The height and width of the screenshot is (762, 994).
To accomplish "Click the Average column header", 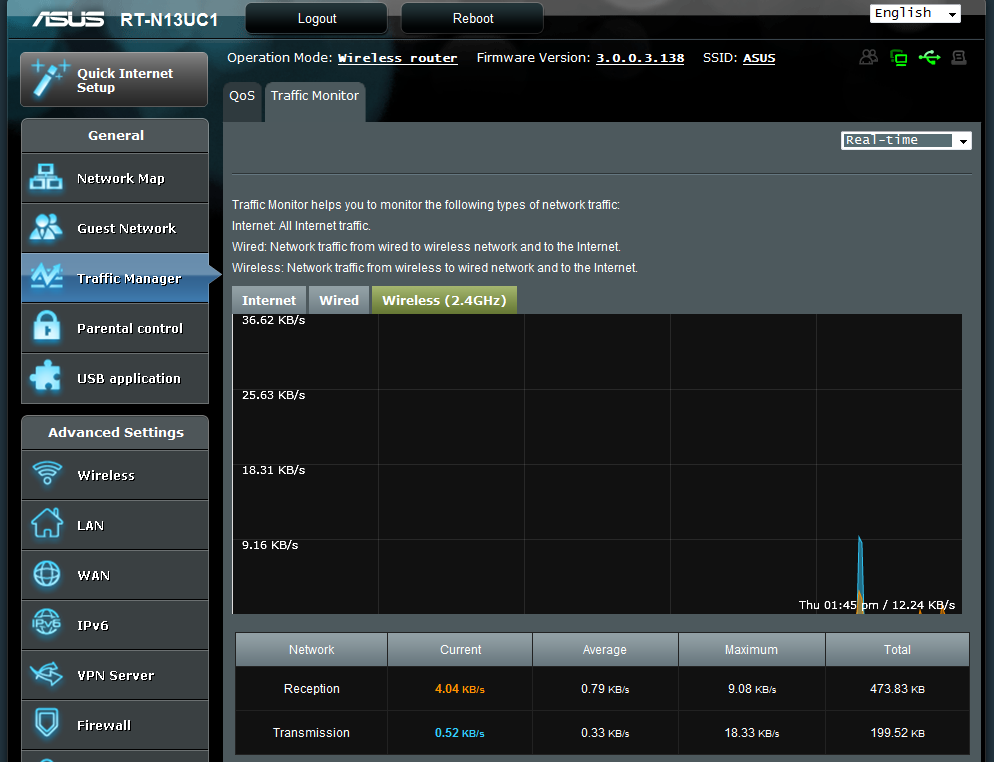I will click(x=605, y=650).
